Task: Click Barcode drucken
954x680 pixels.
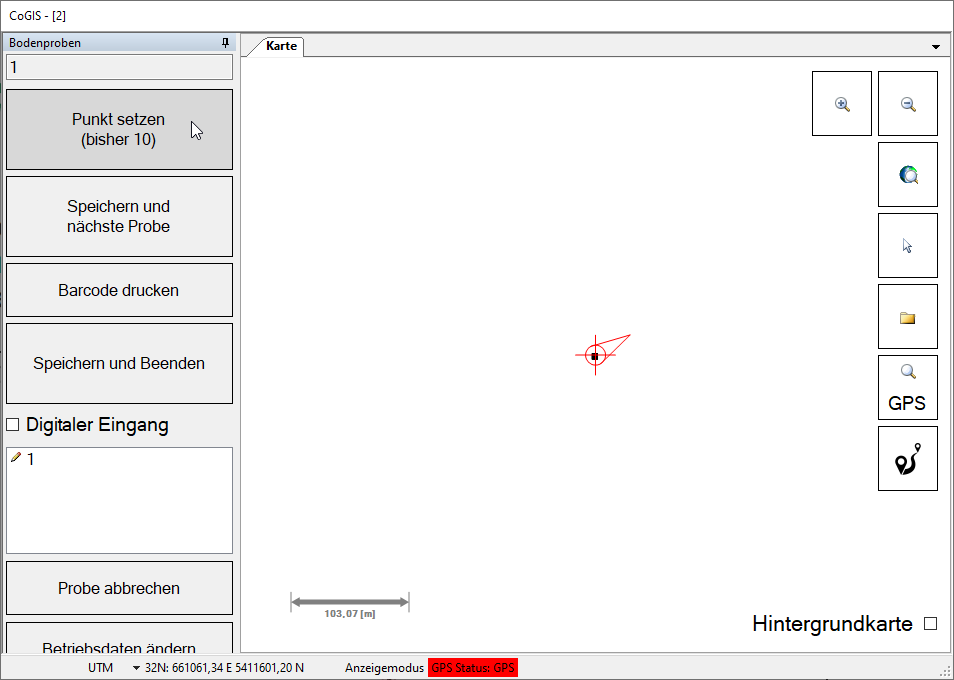Action: point(119,289)
